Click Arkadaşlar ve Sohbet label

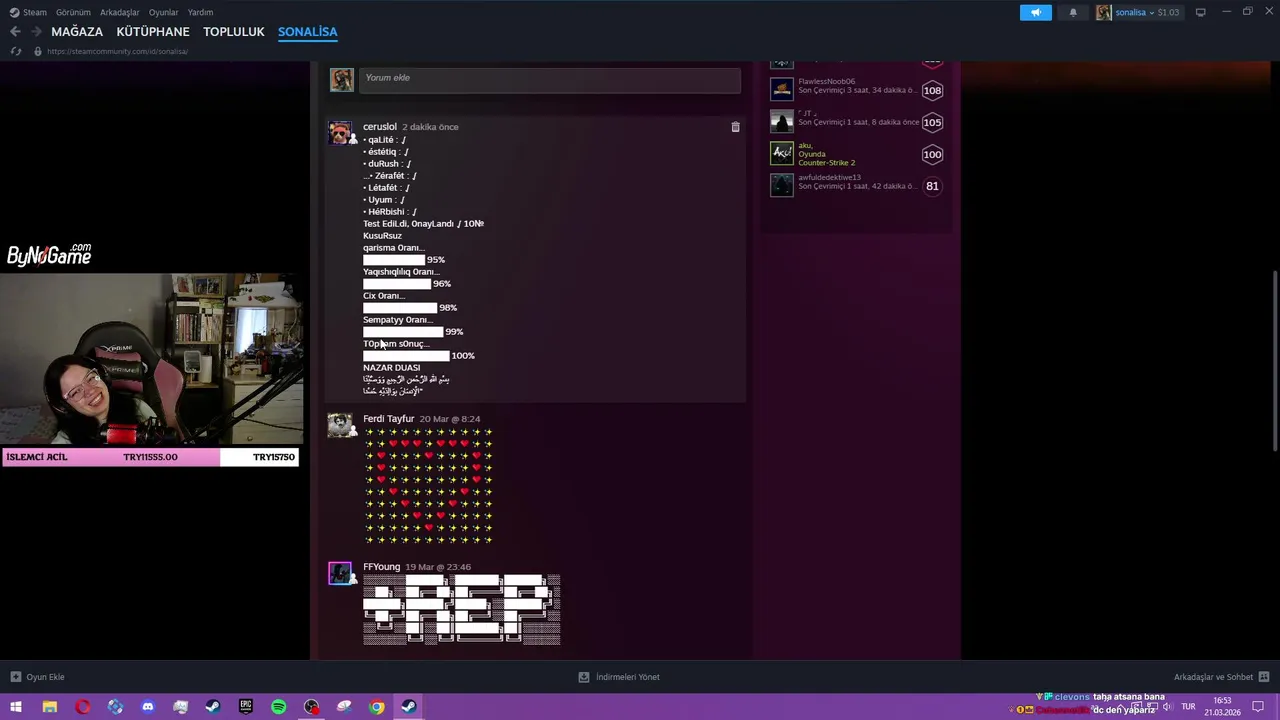tap(1213, 677)
